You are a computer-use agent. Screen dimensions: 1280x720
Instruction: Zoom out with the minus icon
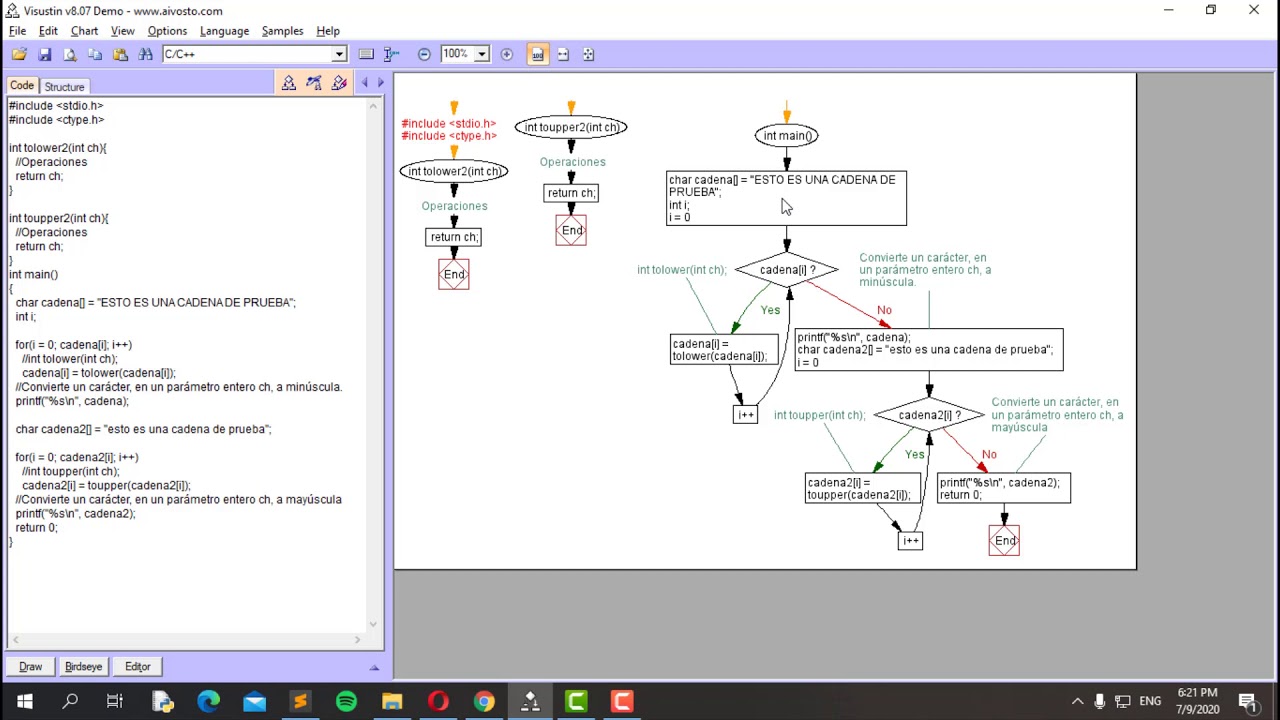coord(424,54)
